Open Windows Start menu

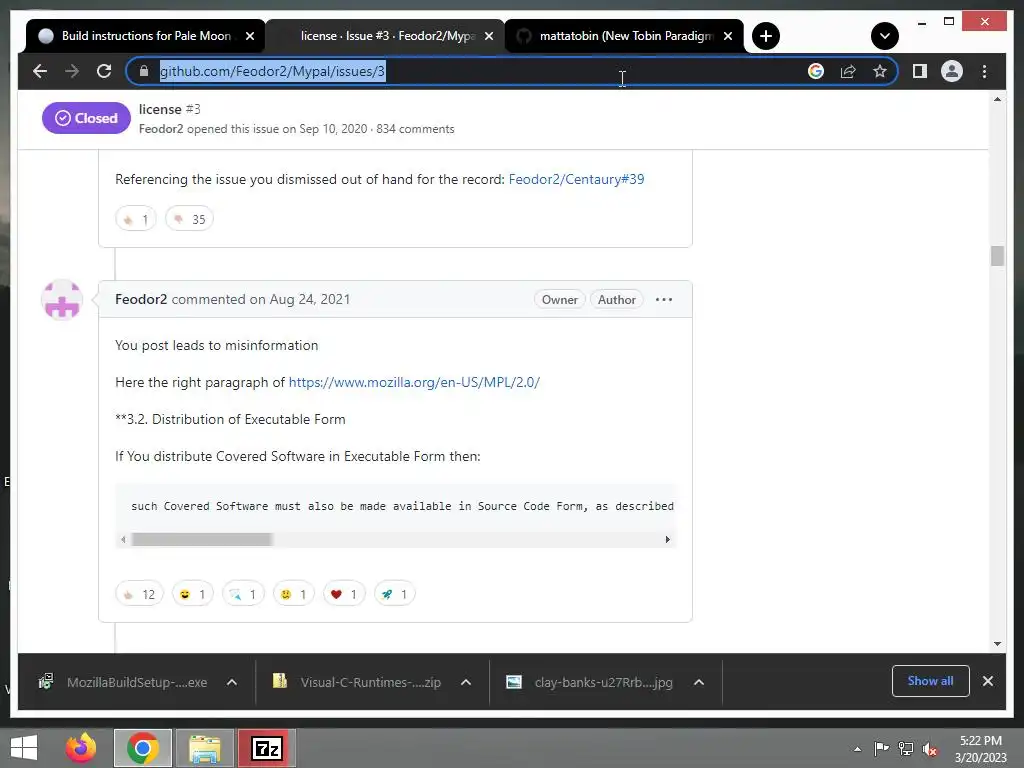pyautogui.click(x=24, y=748)
